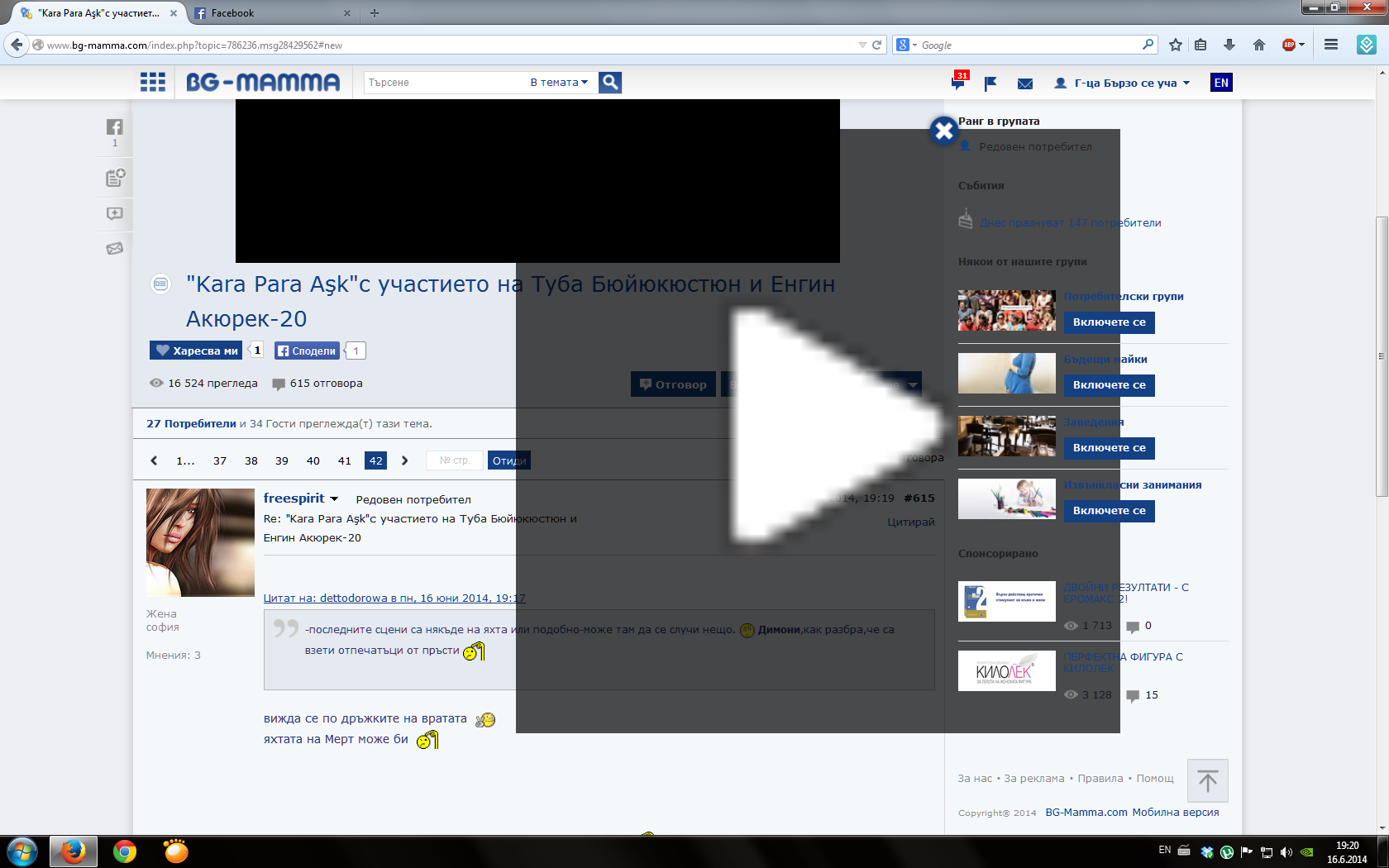Click the BG-Mamma grid menu icon

153,82
